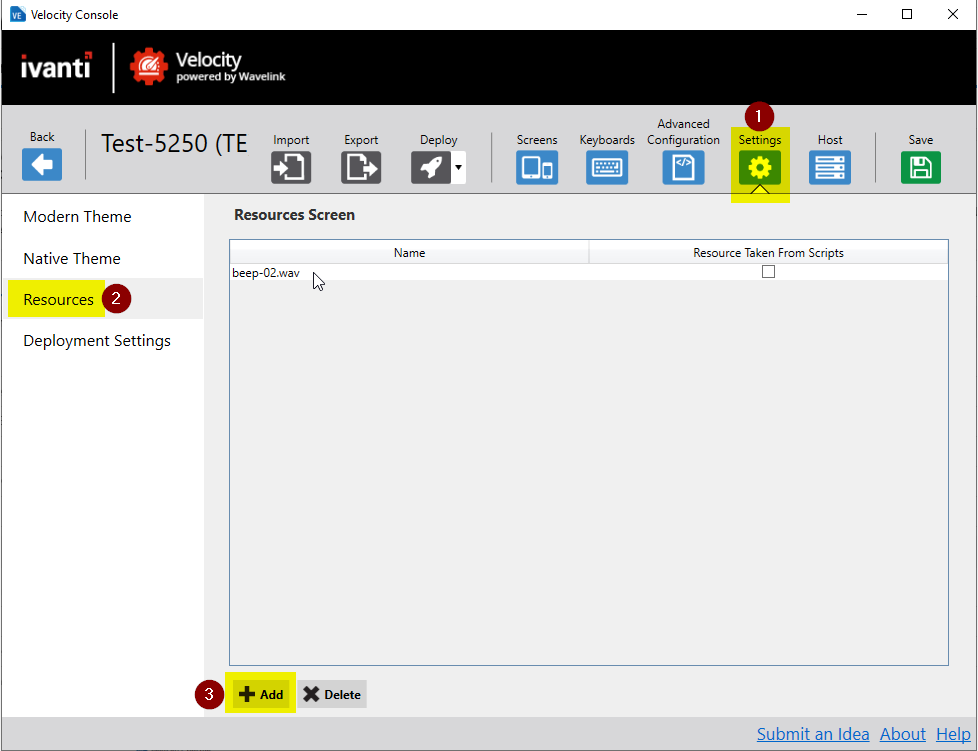Viewport: 978px width, 751px height.
Task: Open Advanced Configuration code icon
Action: pos(684,167)
